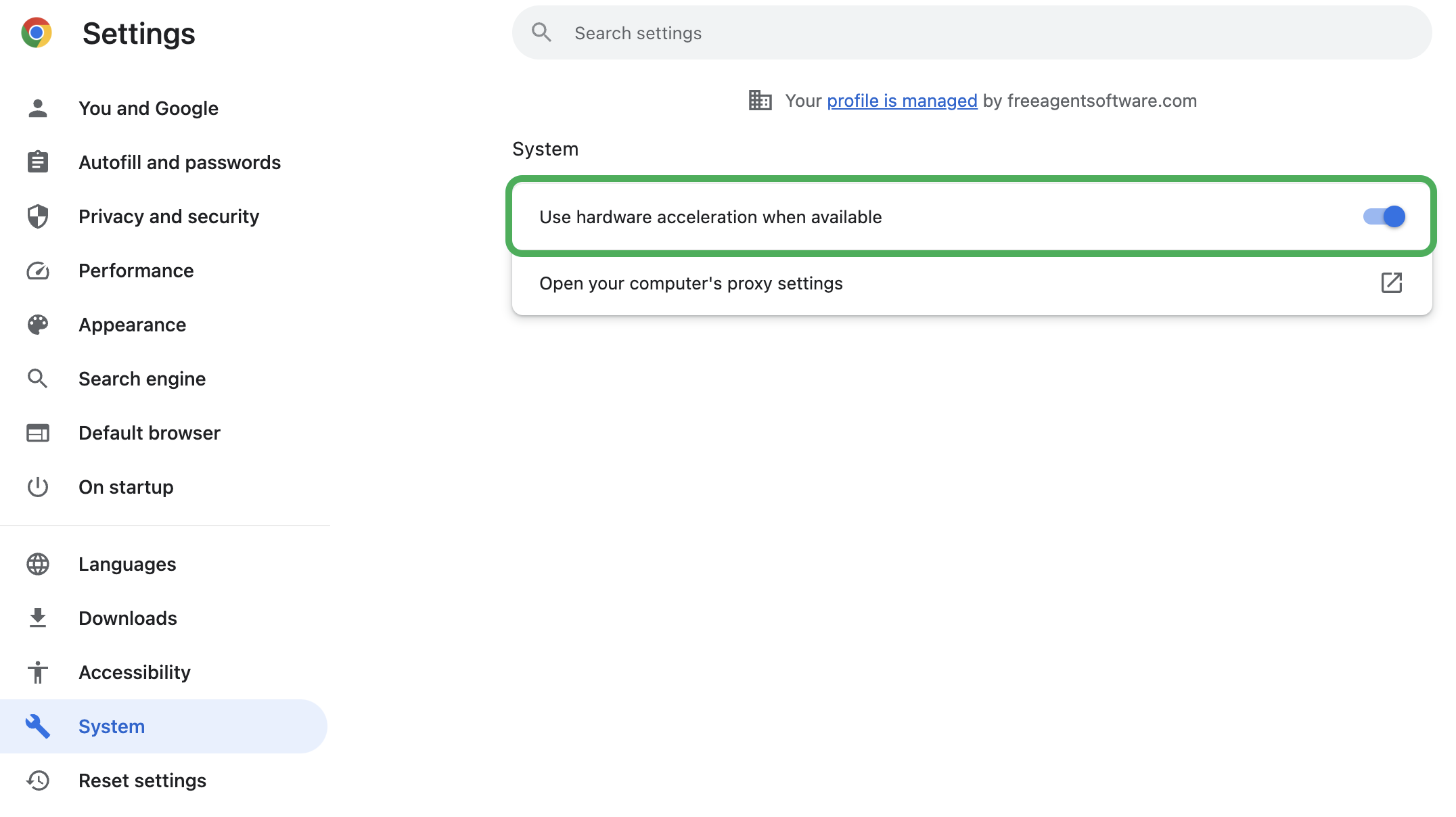Click the Privacy and security shield icon
Image resolution: width=1456 pixels, height=817 pixels.
tap(38, 216)
